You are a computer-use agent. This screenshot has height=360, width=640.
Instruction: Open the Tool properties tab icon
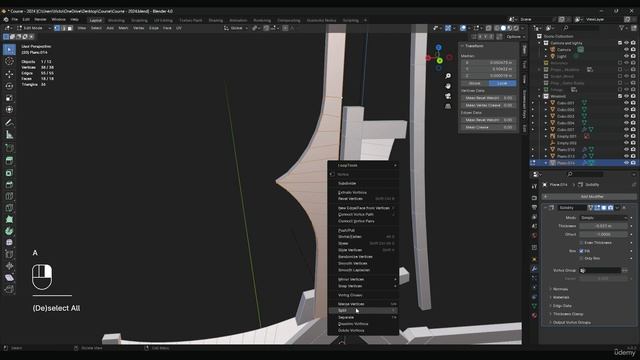pyautogui.click(x=534, y=186)
